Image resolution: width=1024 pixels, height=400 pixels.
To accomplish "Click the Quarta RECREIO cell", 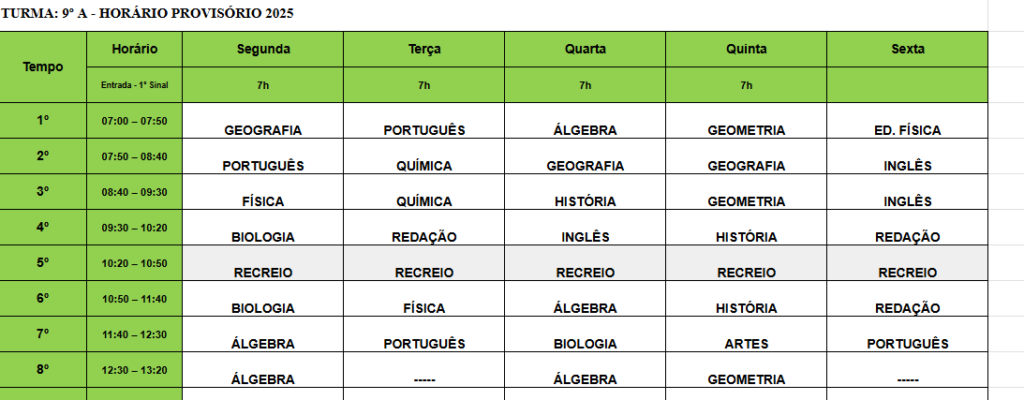I will (585, 263).
